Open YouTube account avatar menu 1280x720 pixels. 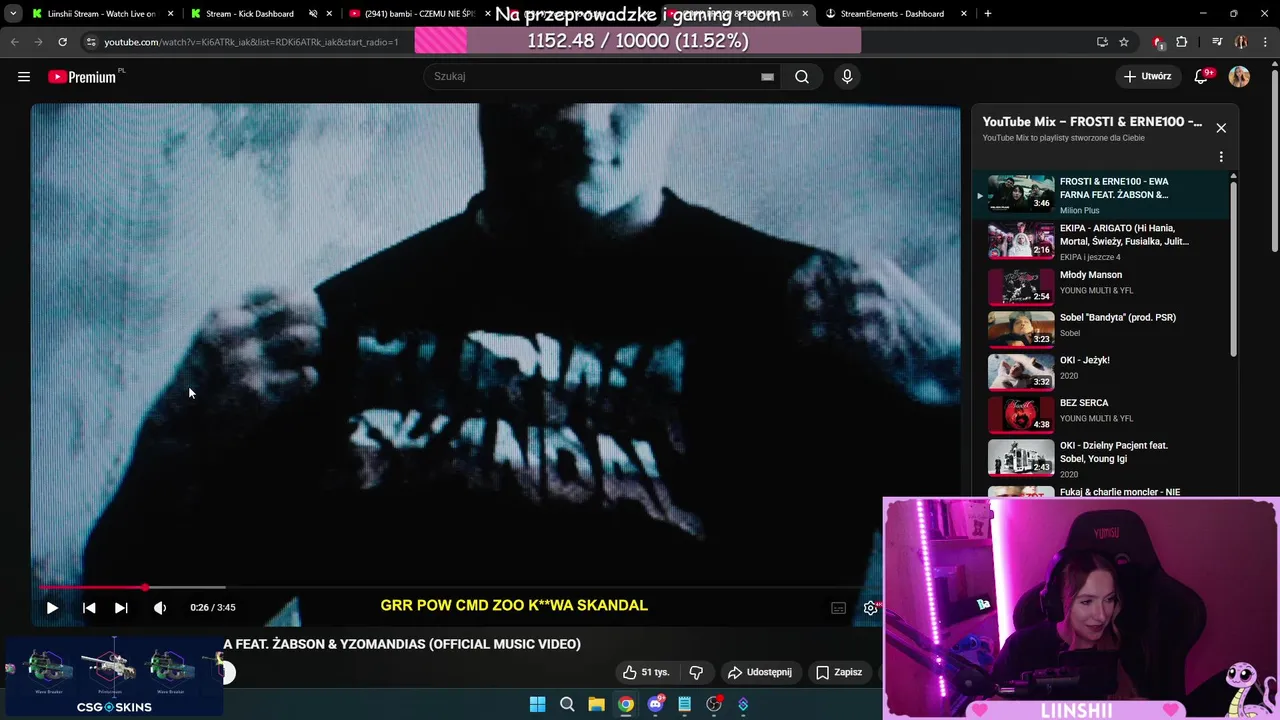point(1239,77)
